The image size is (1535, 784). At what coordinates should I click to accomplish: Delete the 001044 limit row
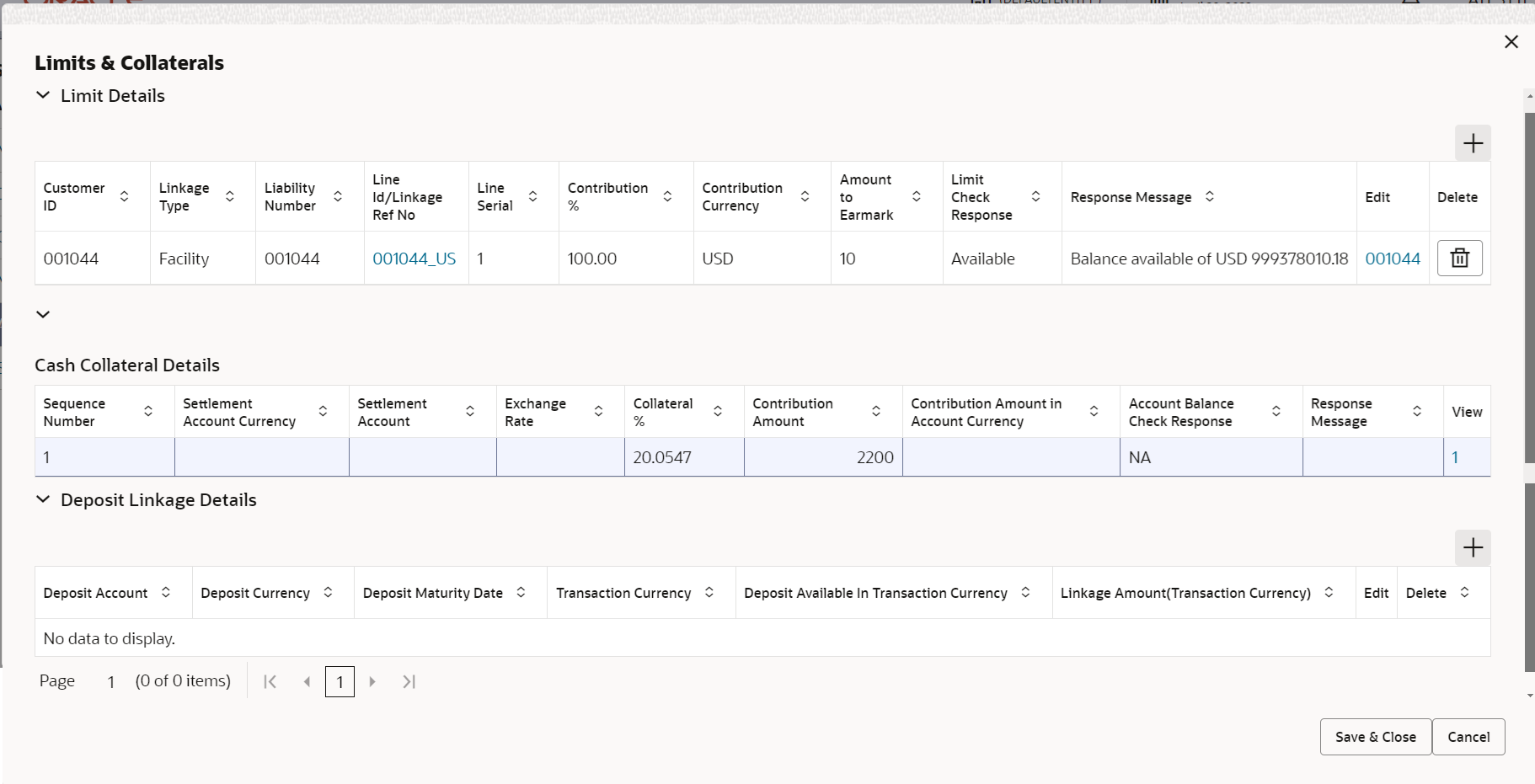tap(1460, 258)
